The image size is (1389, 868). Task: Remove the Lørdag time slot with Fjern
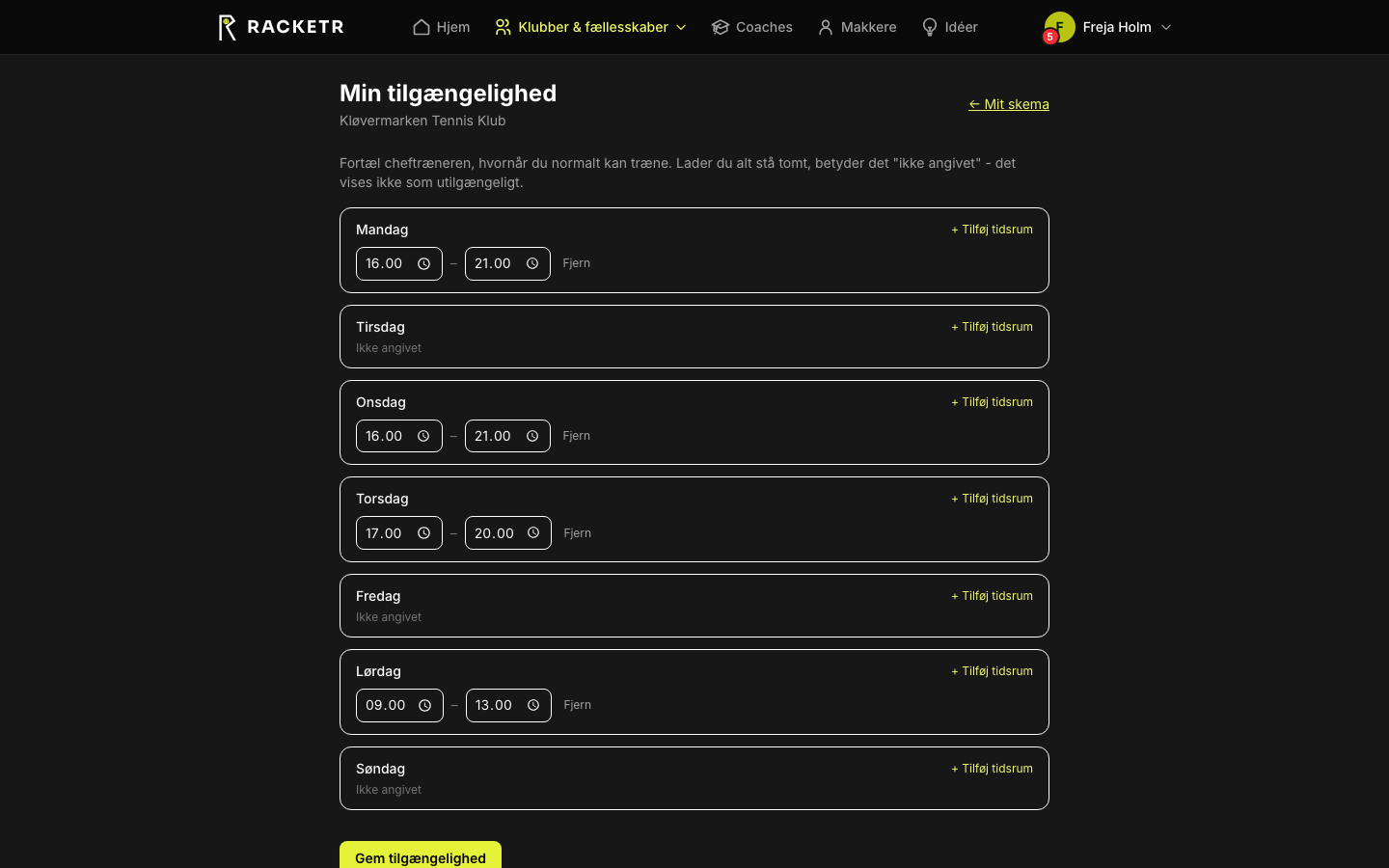[x=578, y=705]
